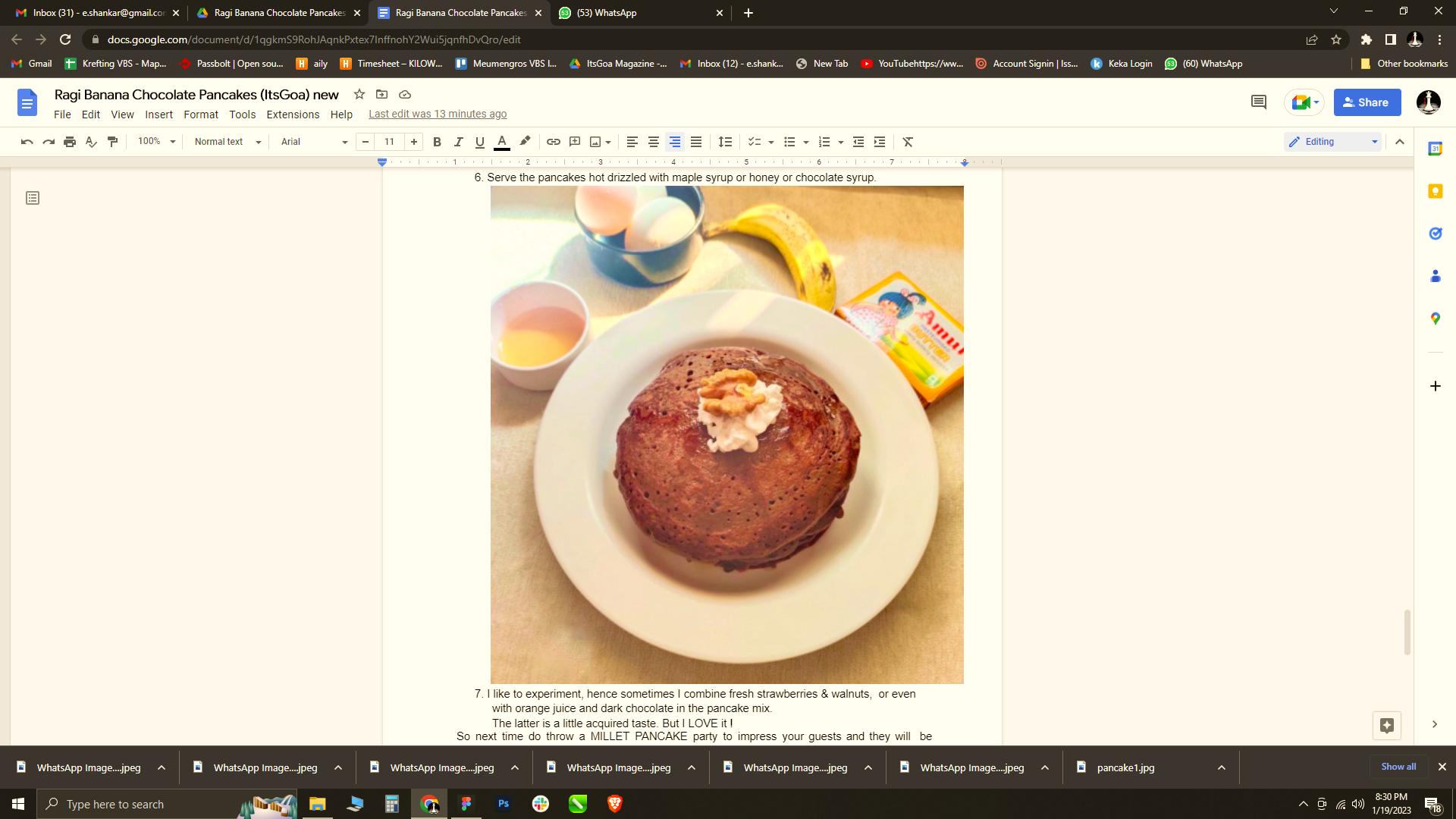Show the document outline icon
This screenshot has height=819, width=1456.
tap(33, 198)
